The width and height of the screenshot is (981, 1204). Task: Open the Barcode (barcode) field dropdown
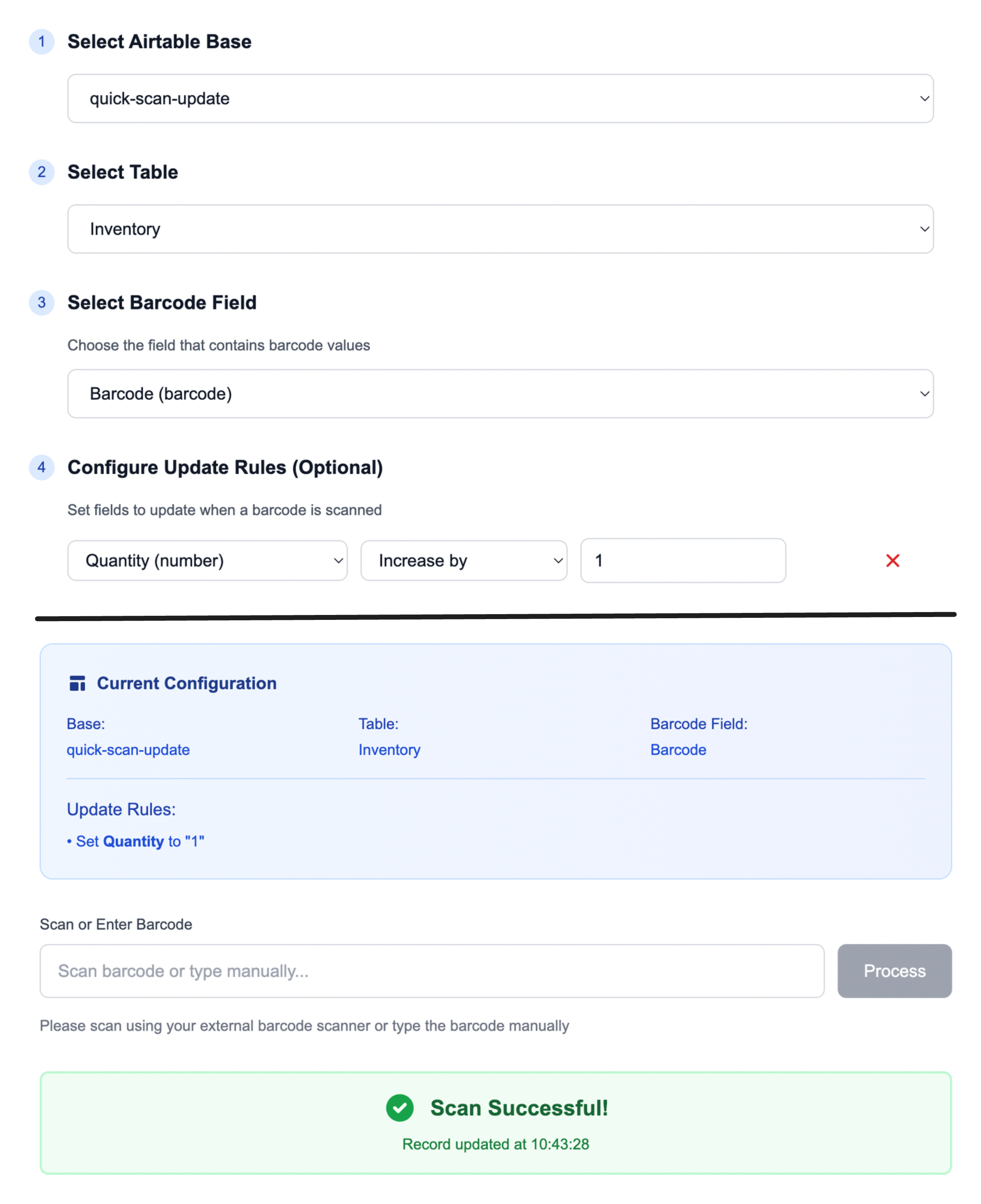click(x=500, y=393)
